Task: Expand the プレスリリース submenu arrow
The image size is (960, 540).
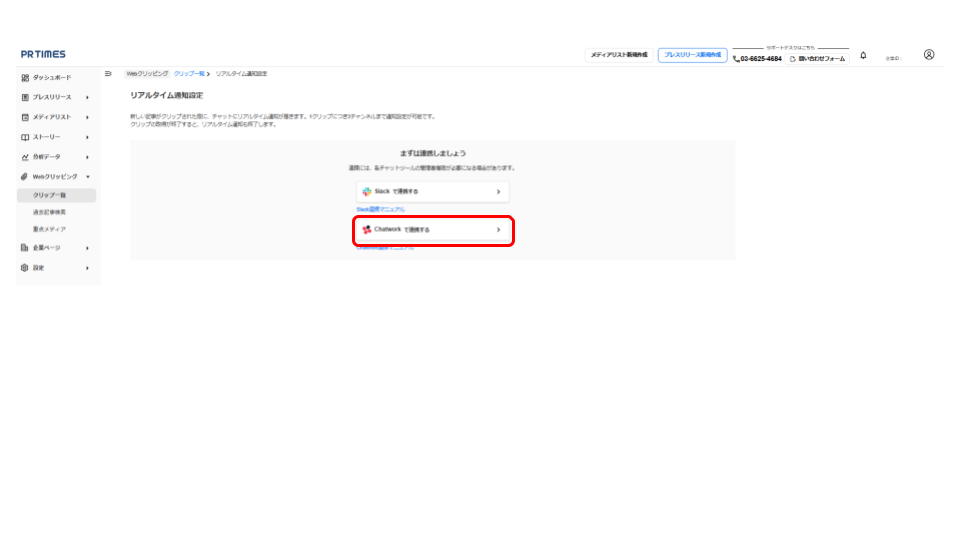Action: [88, 97]
